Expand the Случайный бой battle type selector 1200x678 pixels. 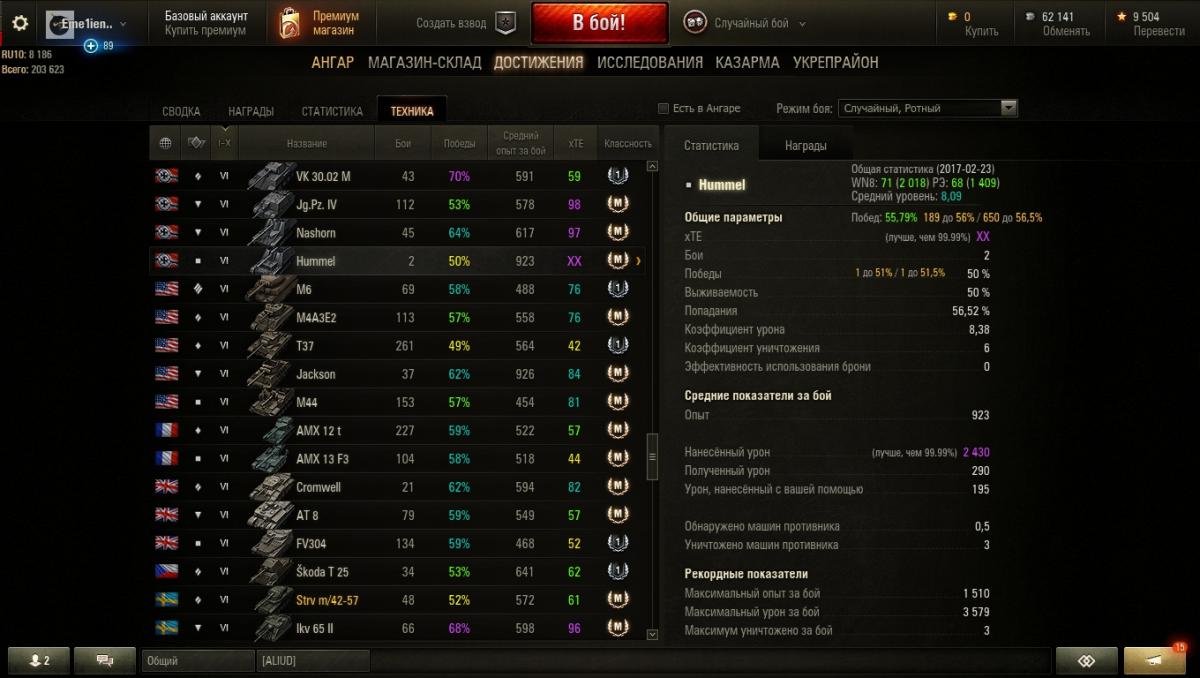pyautogui.click(x=745, y=23)
